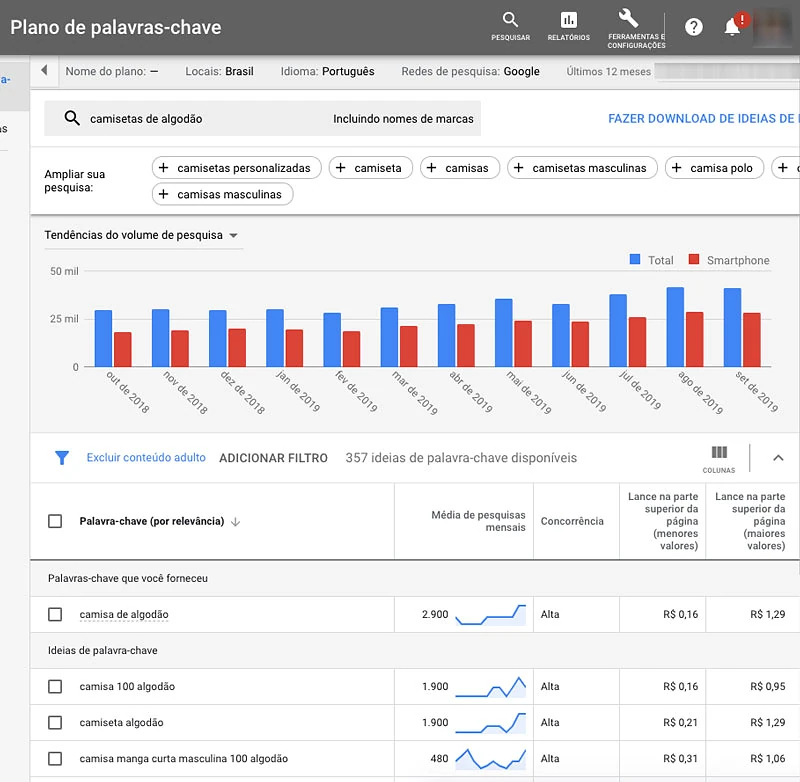Click the blue ago de 2019 bar

[675, 327]
